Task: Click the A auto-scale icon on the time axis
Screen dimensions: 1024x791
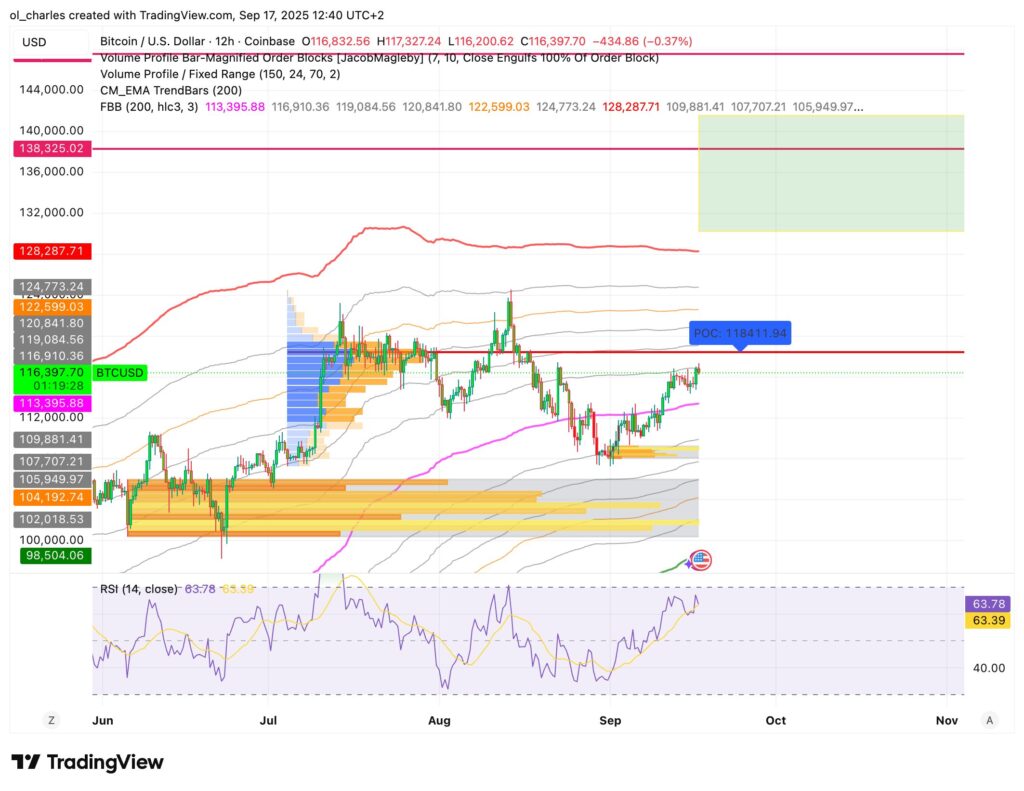Action: [989, 720]
